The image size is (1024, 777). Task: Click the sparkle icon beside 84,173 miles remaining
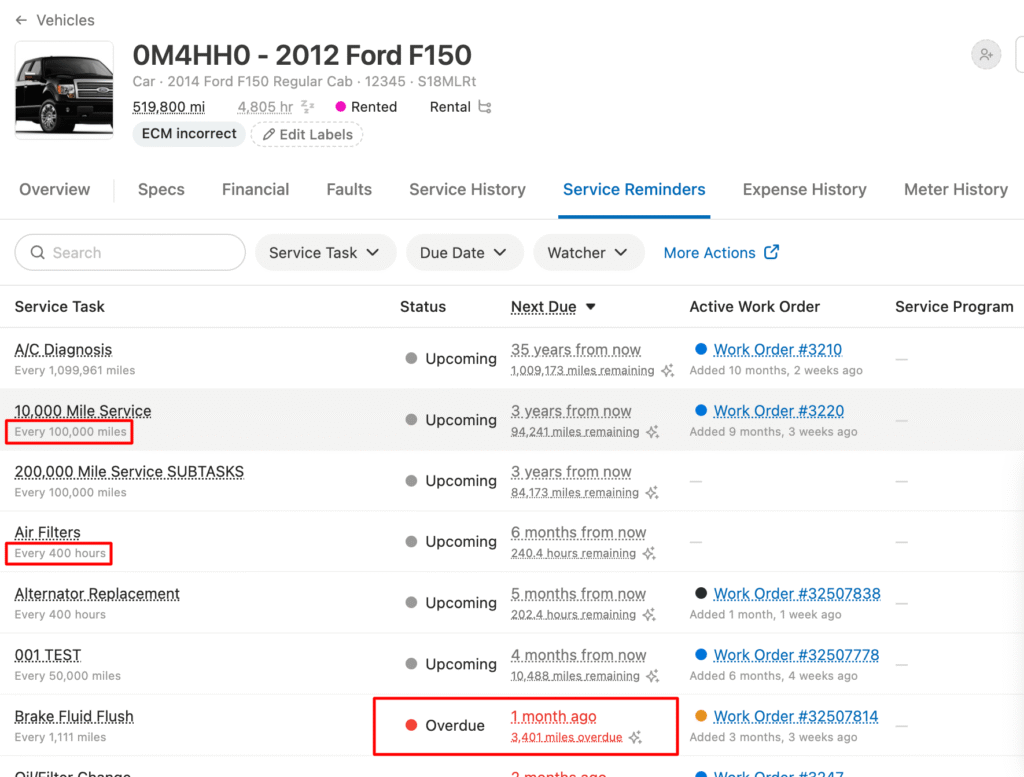tap(652, 492)
